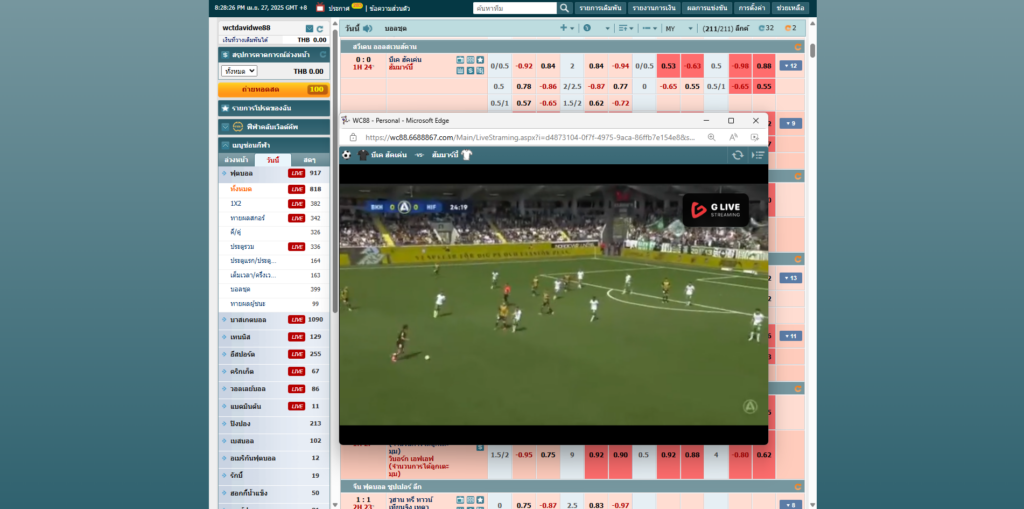Click the main page vertical scrollbar thumb
This screenshot has height=509, width=1024.
812,50
